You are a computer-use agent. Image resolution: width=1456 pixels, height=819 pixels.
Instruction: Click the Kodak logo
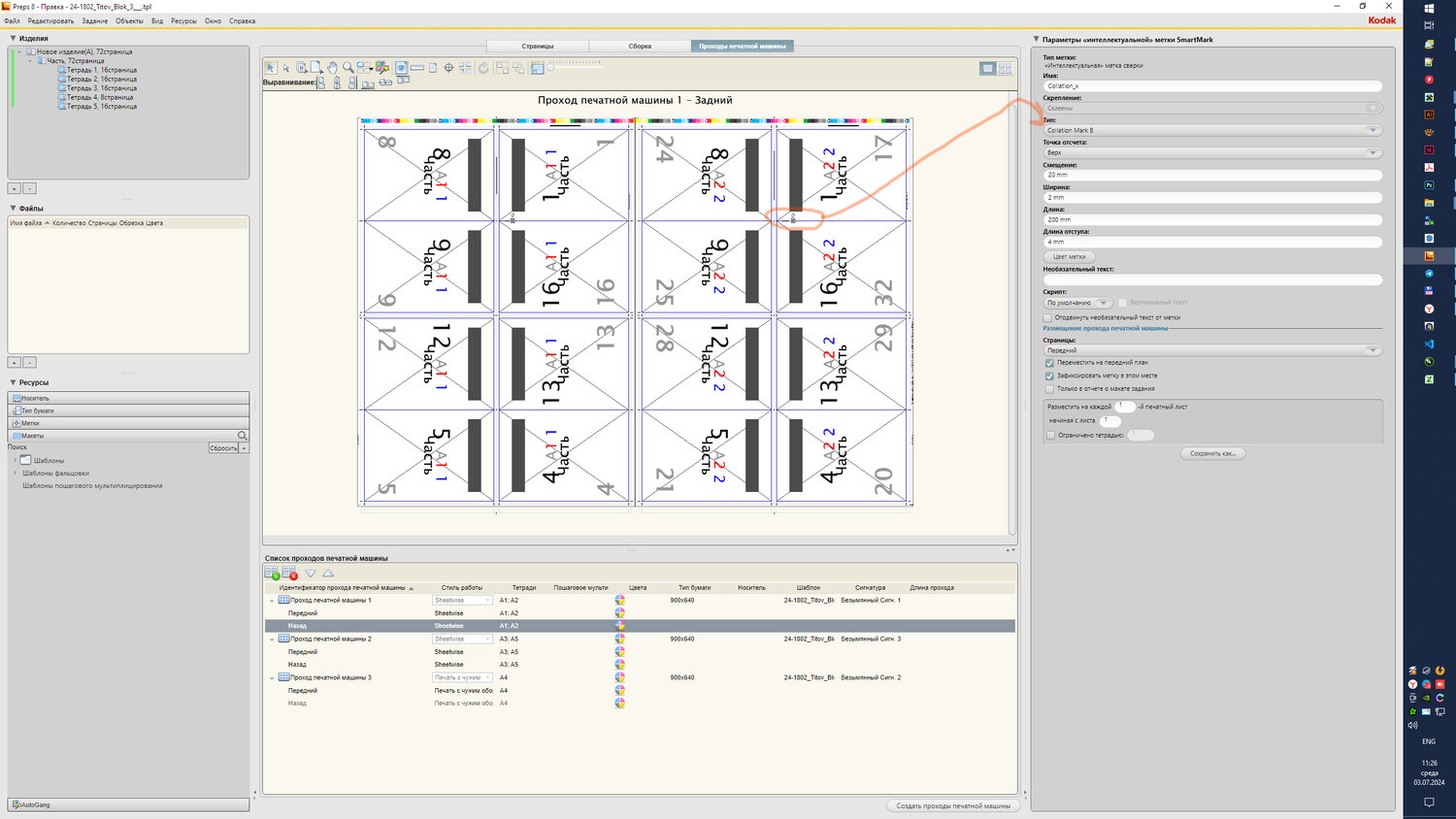1382,20
